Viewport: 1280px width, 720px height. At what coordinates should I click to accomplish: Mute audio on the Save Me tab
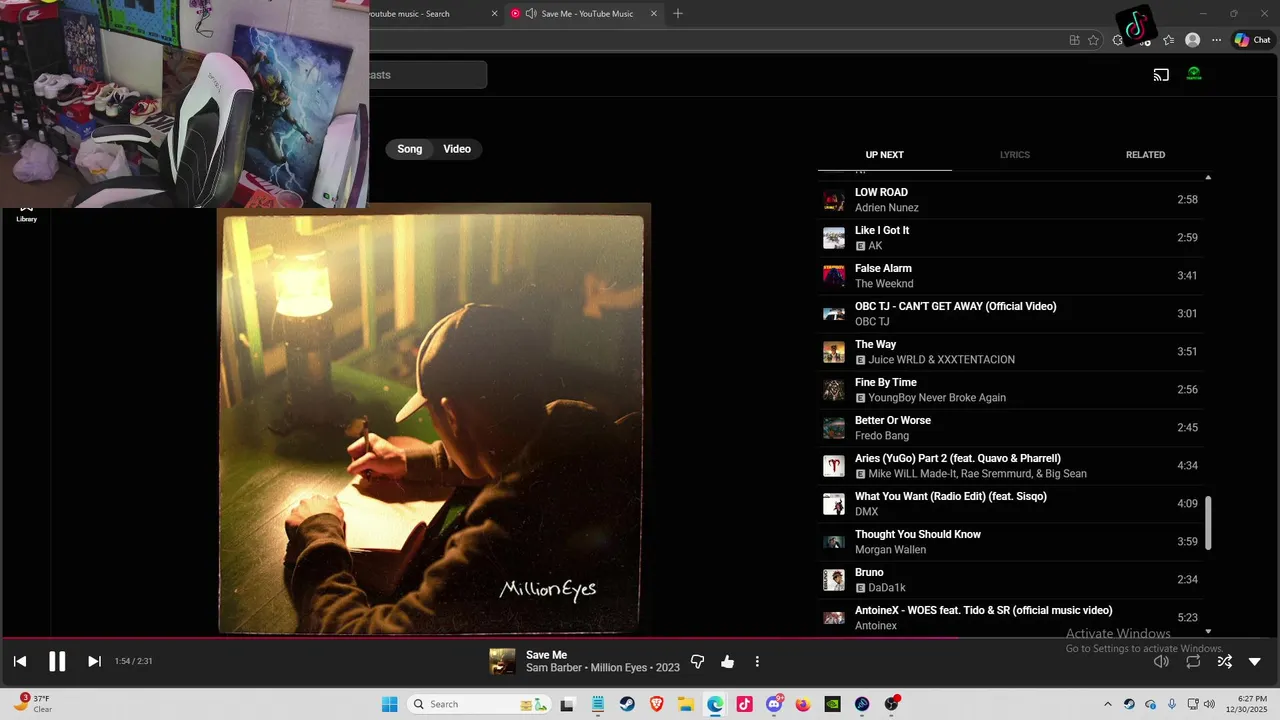[x=530, y=14]
